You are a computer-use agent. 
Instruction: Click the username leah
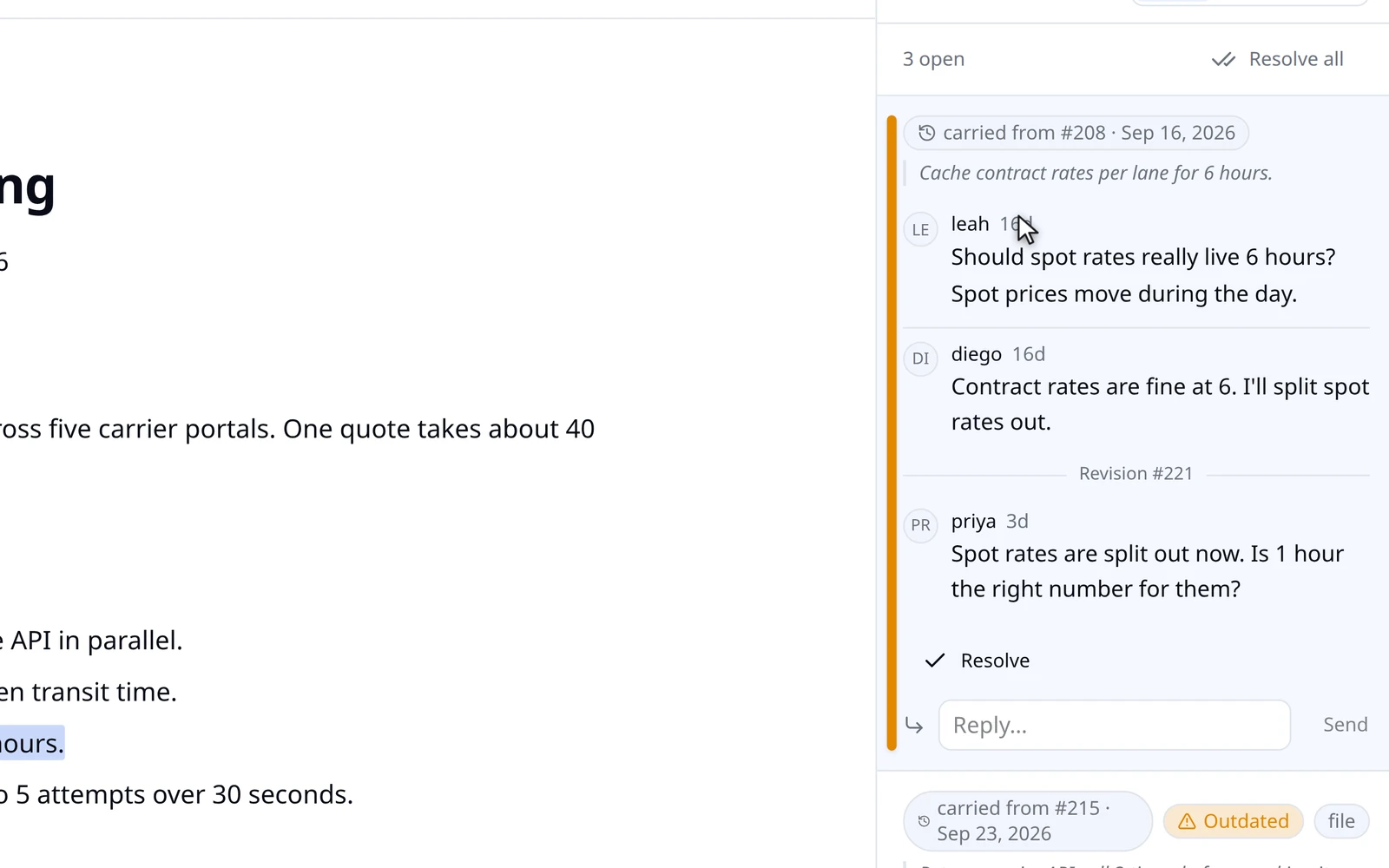click(970, 224)
